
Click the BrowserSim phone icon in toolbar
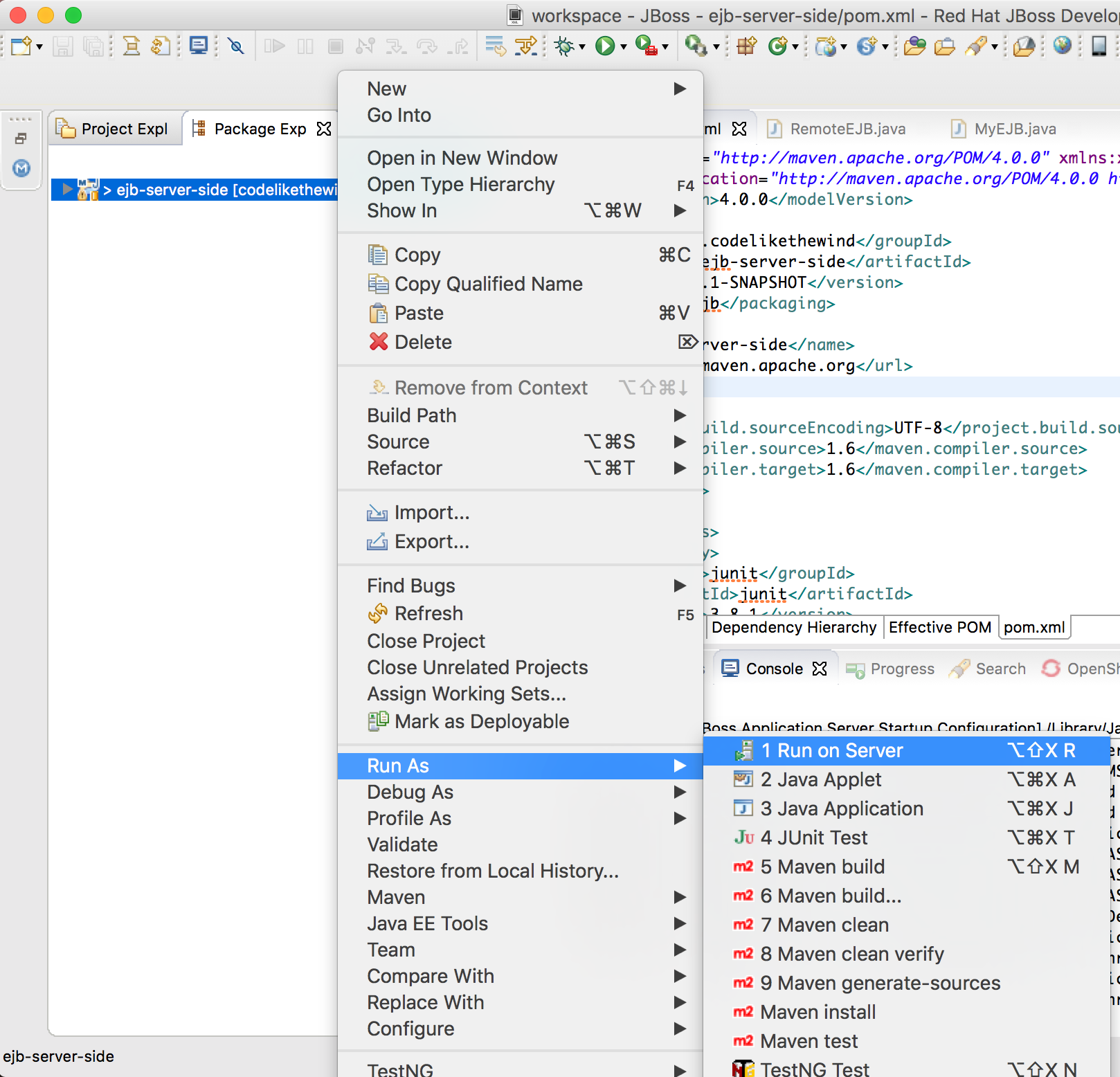[x=1099, y=46]
